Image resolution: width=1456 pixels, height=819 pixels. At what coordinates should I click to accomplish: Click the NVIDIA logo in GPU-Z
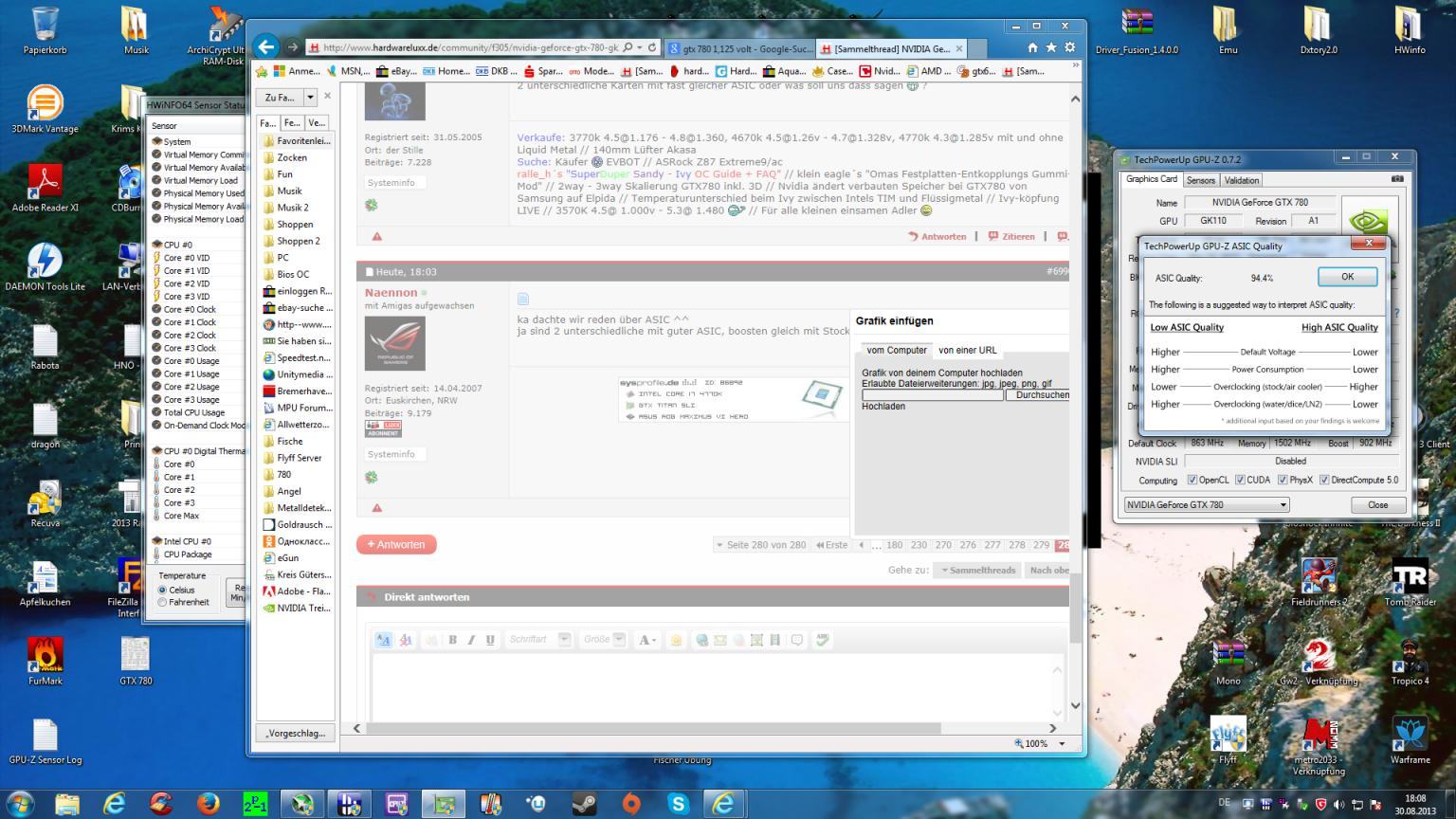click(x=1370, y=221)
